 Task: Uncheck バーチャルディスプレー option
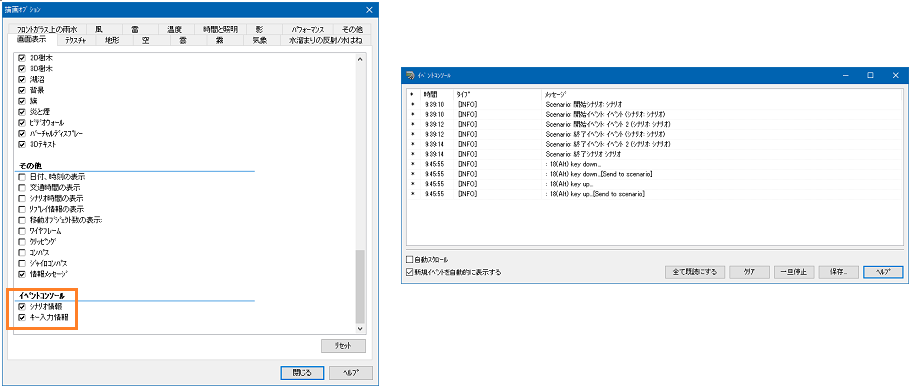[22, 133]
